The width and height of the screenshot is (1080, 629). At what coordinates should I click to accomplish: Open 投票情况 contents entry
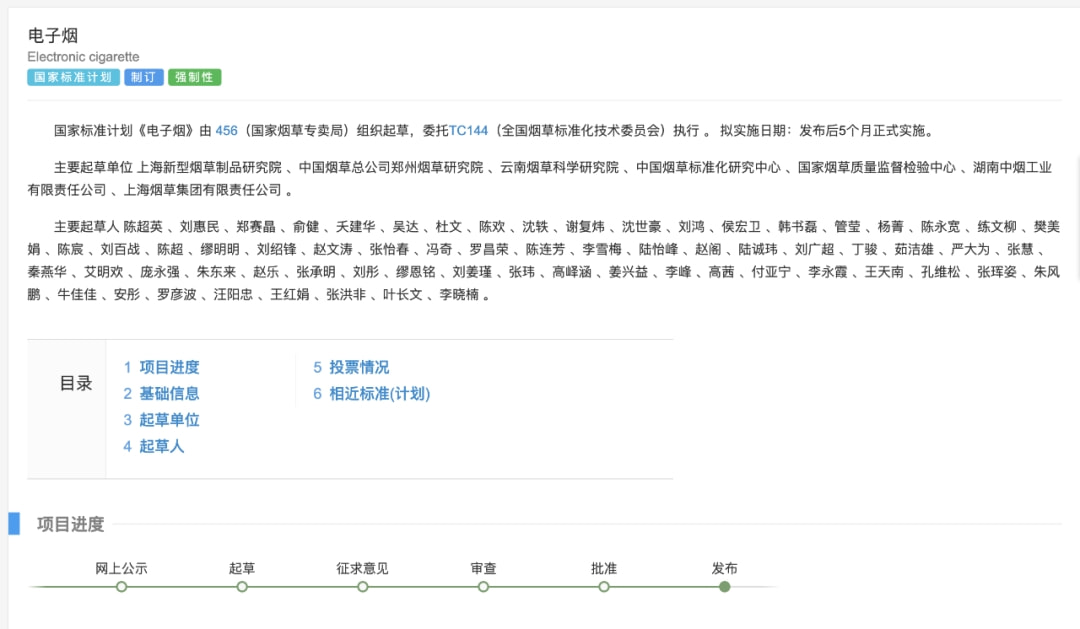pos(358,367)
